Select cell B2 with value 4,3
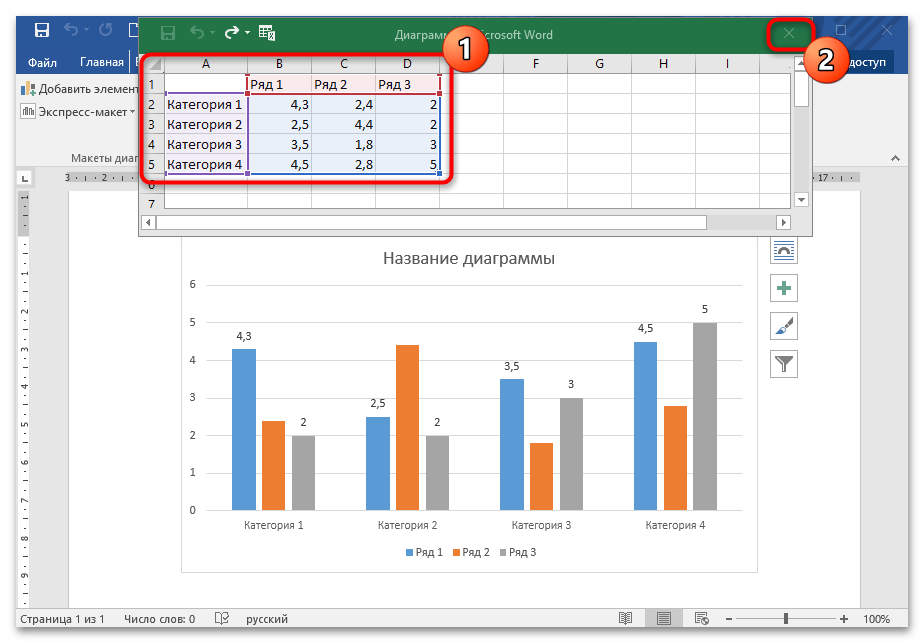 [279, 104]
